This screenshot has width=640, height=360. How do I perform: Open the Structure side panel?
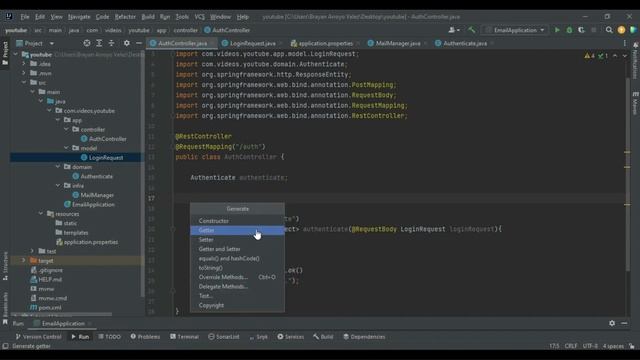pos(5,266)
